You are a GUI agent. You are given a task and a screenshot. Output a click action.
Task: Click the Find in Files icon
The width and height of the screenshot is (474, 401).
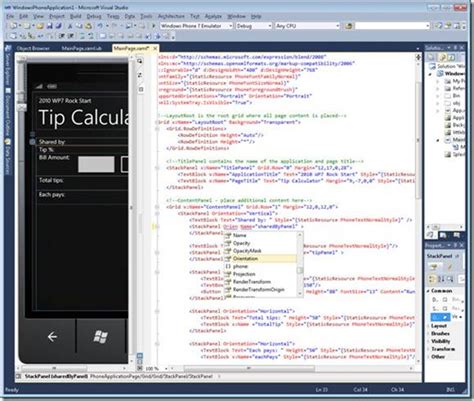349,26
